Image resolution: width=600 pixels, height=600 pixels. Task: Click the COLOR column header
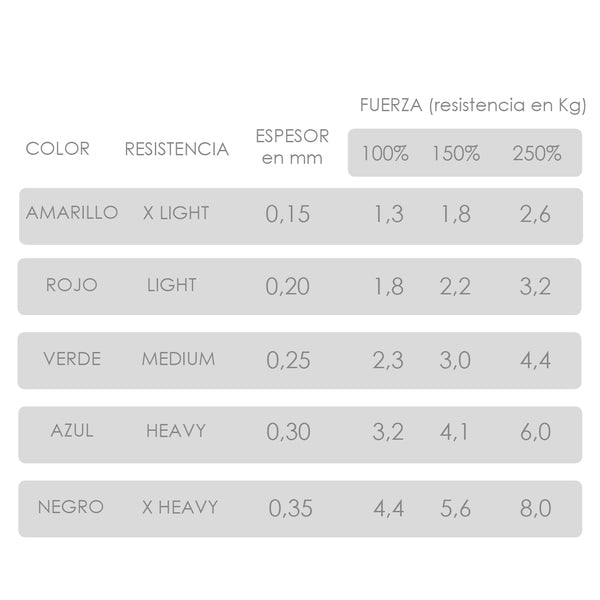pos(57,148)
